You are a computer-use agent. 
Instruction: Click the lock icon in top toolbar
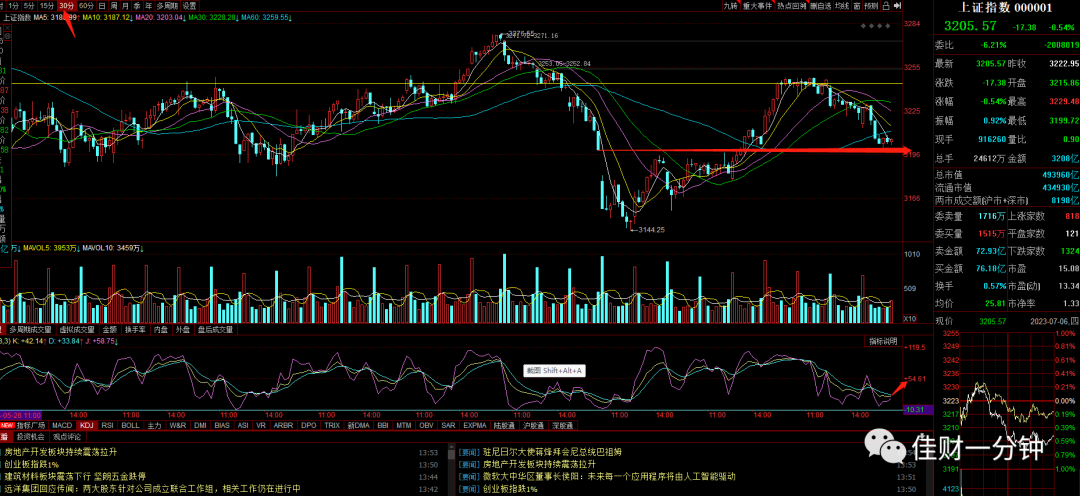(x=888, y=6)
